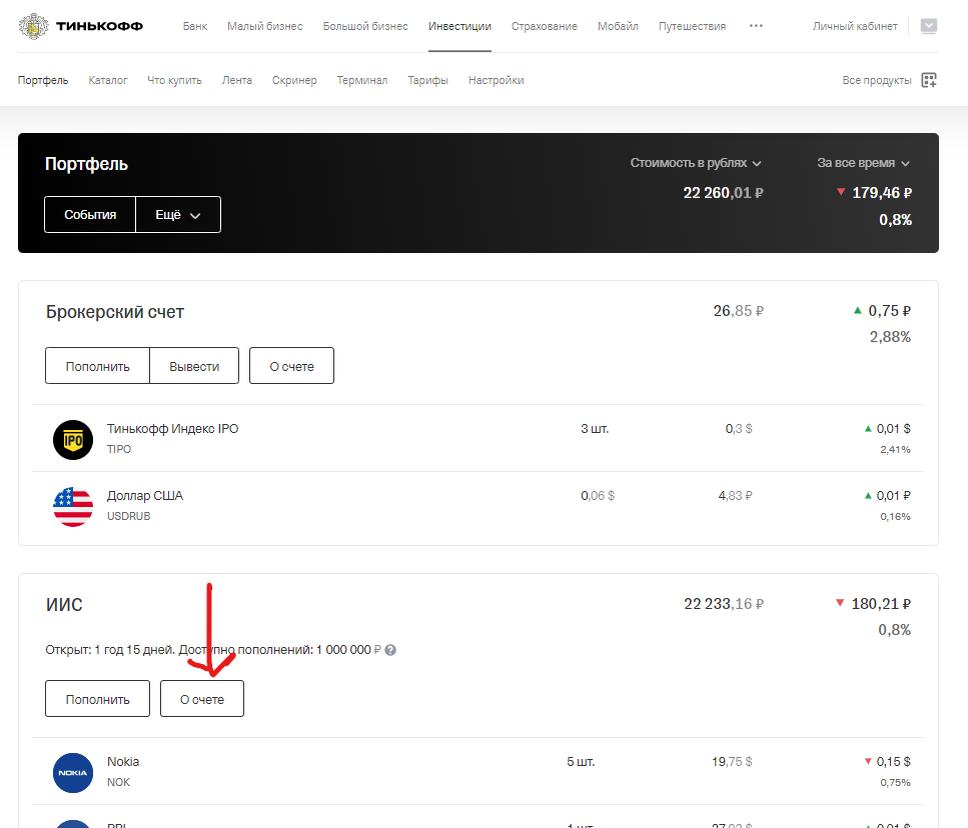Image resolution: width=968 pixels, height=828 pixels.
Task: Click the Tinkoff Index IPO ticker icon
Action: 72,439
